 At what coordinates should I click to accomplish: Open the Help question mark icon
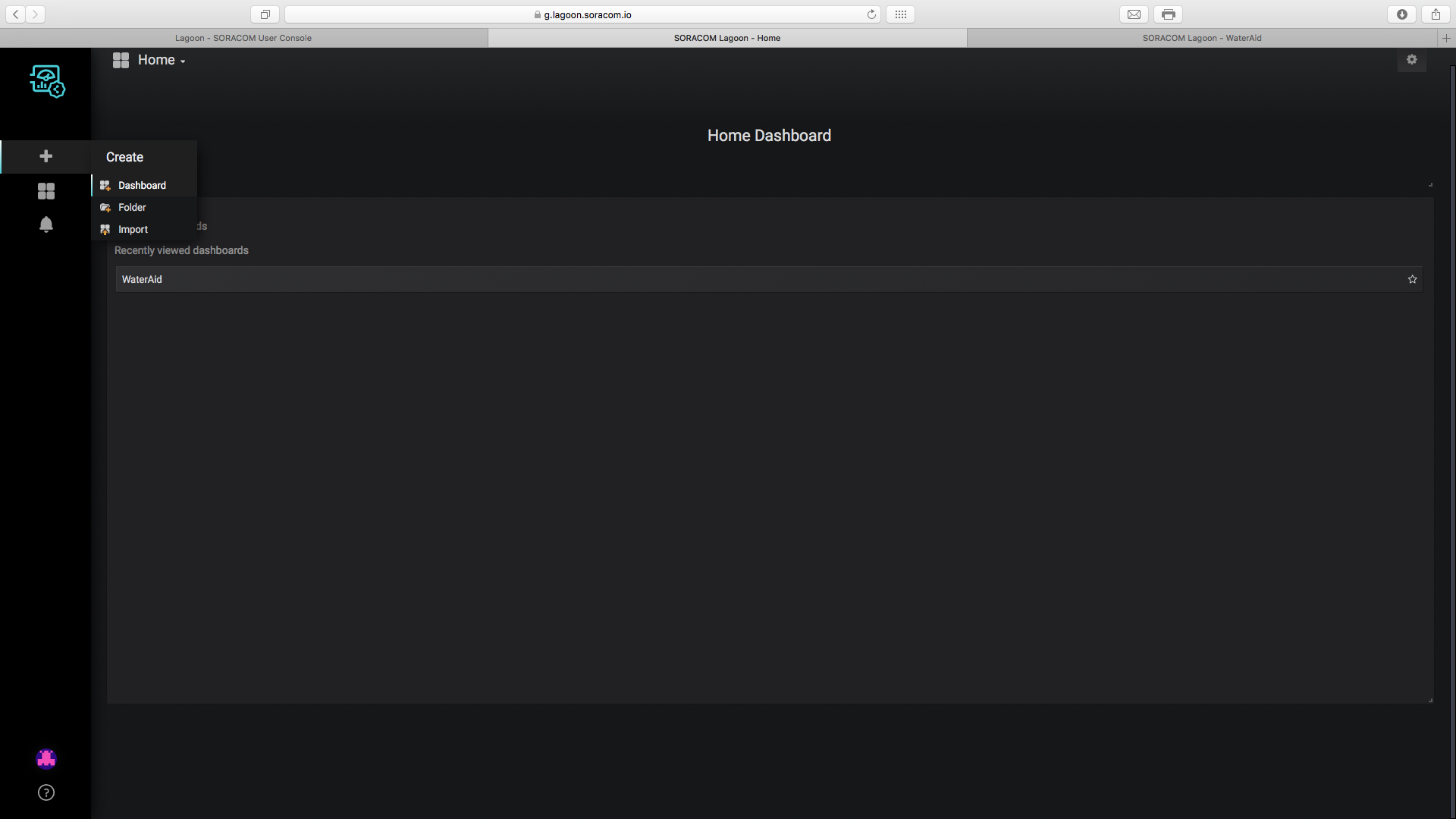pyautogui.click(x=45, y=792)
